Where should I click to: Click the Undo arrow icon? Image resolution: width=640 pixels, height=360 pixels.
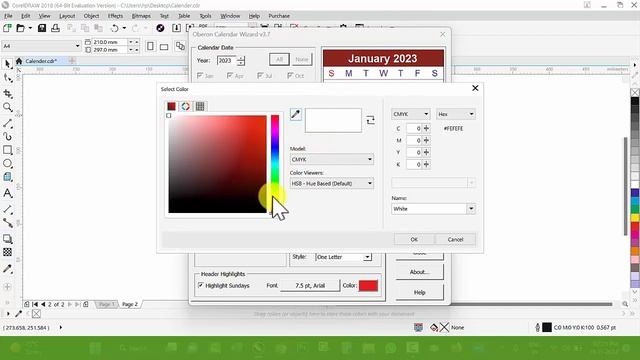point(115,28)
